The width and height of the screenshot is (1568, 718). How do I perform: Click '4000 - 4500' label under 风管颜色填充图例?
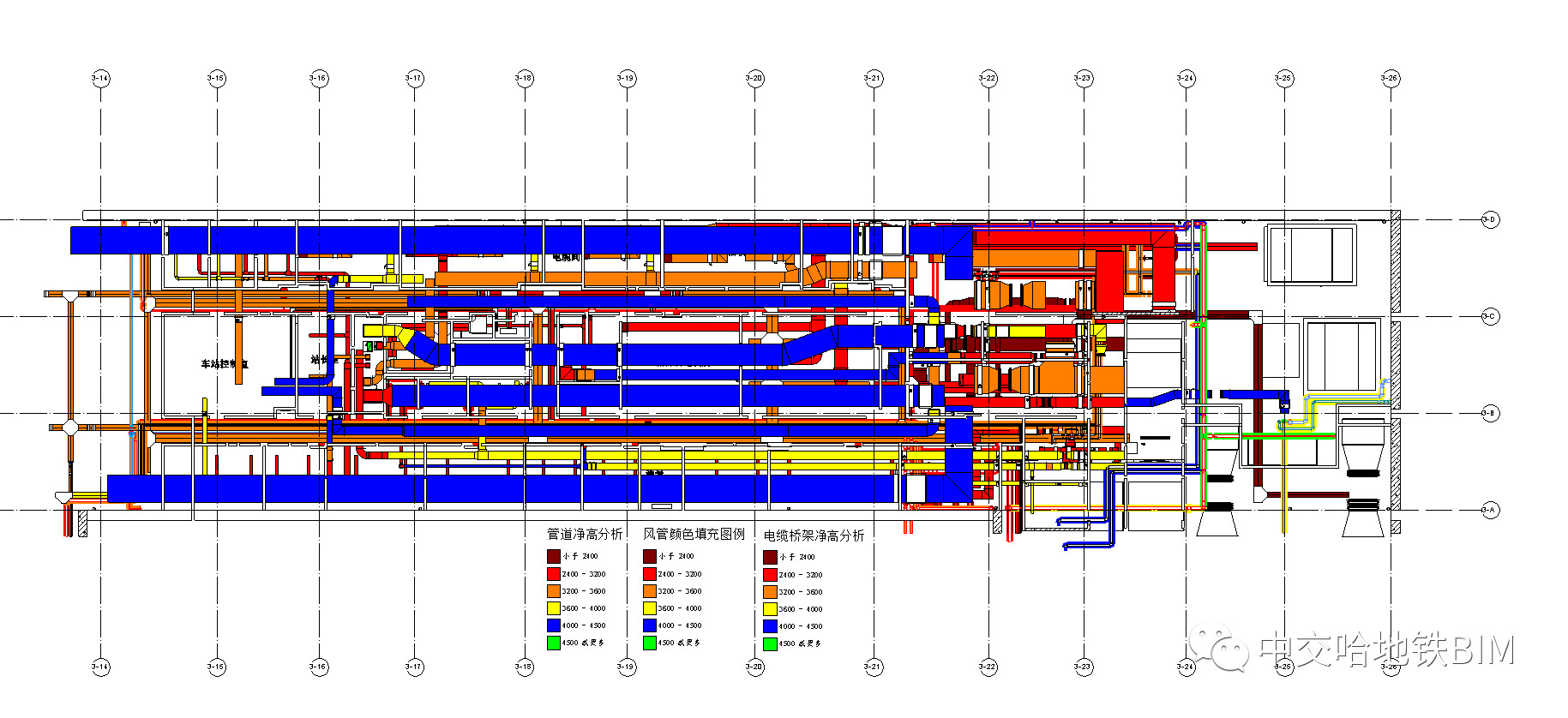(680, 625)
